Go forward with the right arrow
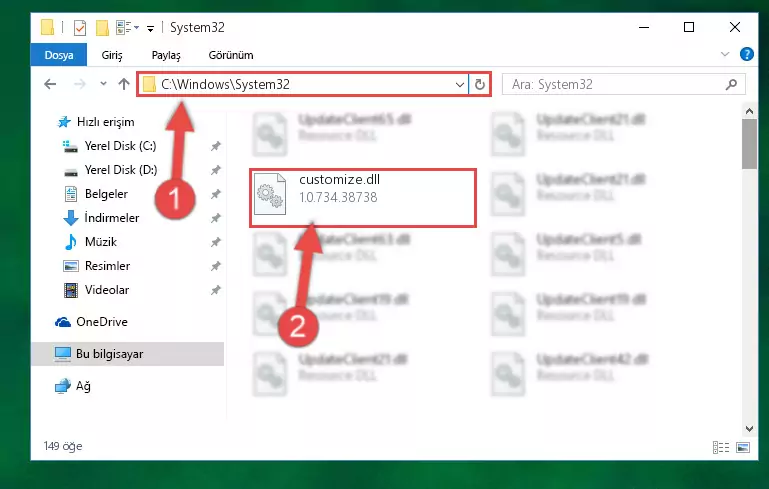The width and height of the screenshot is (769, 489). pos(79,84)
